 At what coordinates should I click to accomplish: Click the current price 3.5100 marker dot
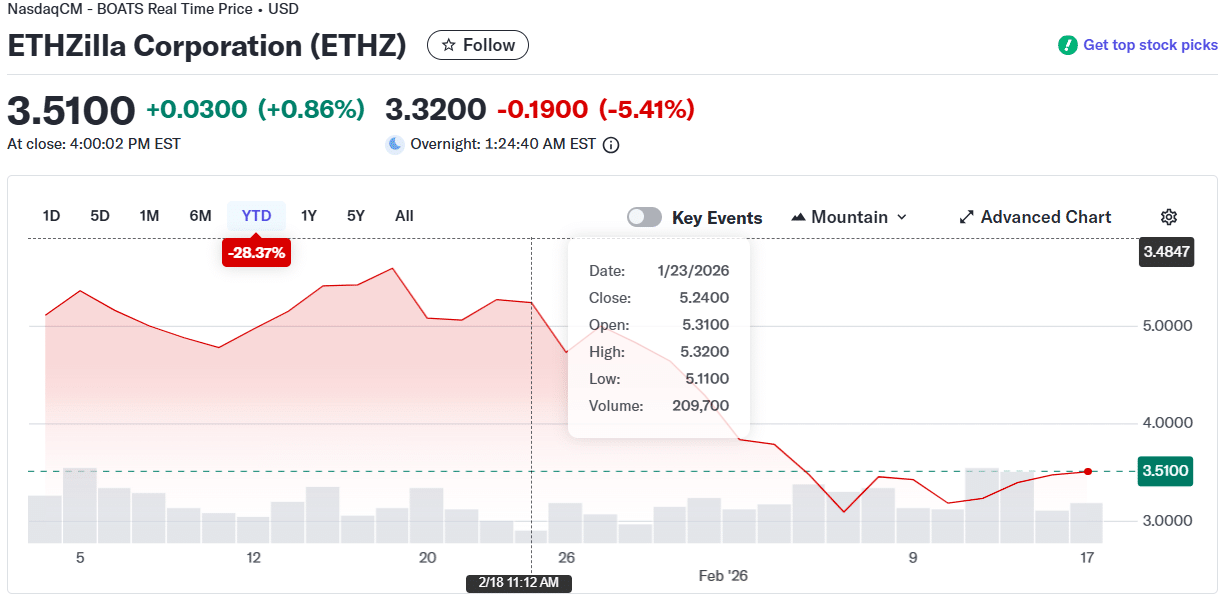(1088, 471)
